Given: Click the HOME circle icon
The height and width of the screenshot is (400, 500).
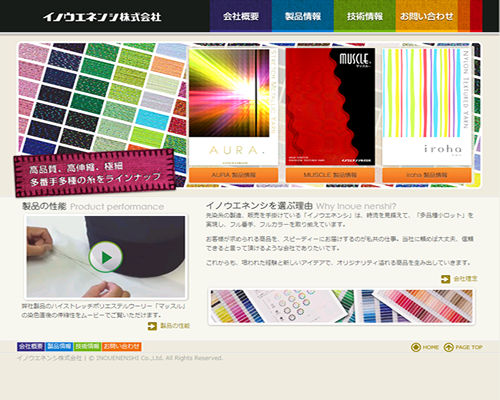Looking at the screenshot, I should pyautogui.click(x=416, y=347).
